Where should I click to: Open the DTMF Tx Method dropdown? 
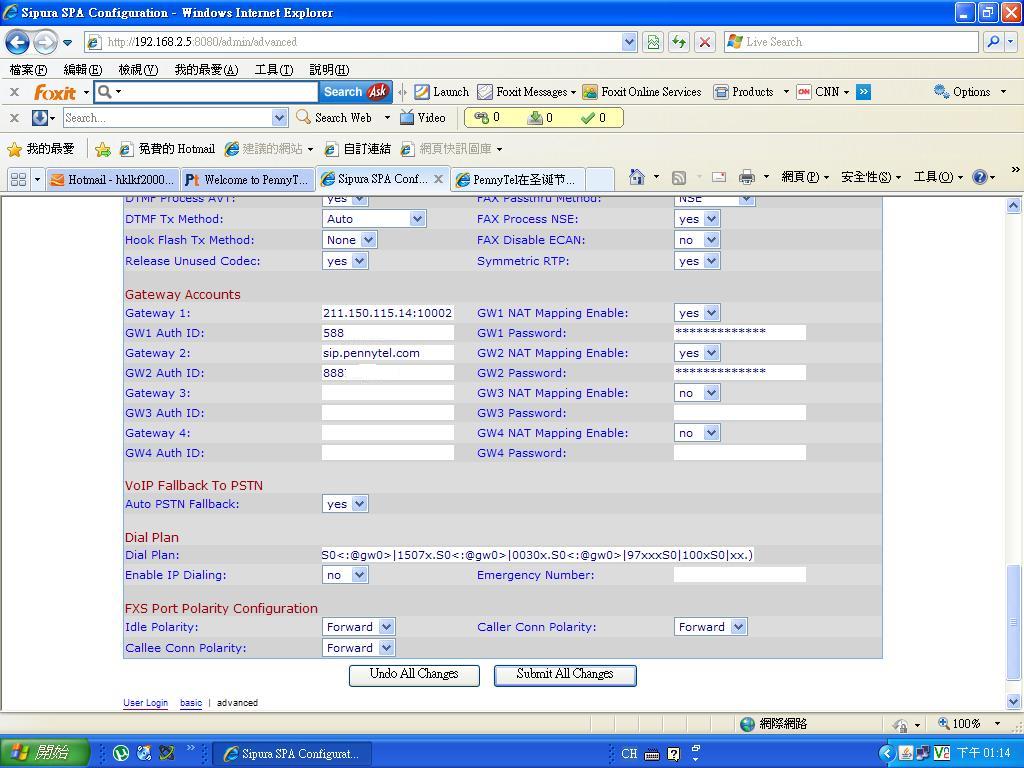pyautogui.click(x=374, y=219)
